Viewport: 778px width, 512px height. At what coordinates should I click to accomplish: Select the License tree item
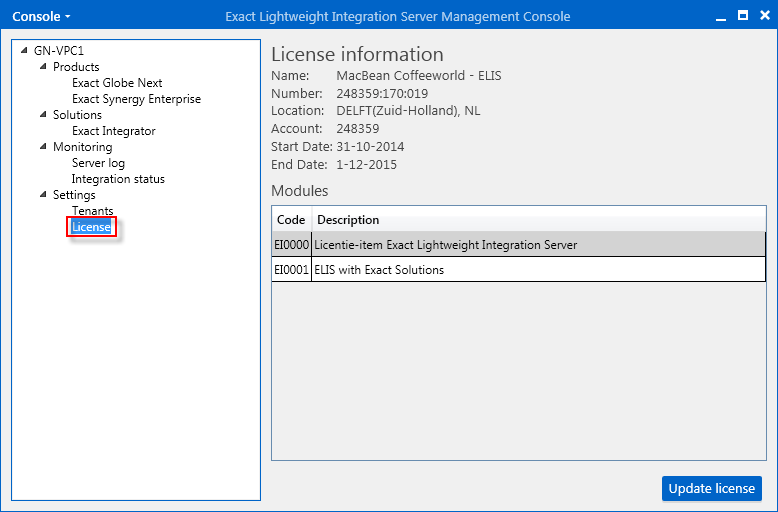click(91, 227)
